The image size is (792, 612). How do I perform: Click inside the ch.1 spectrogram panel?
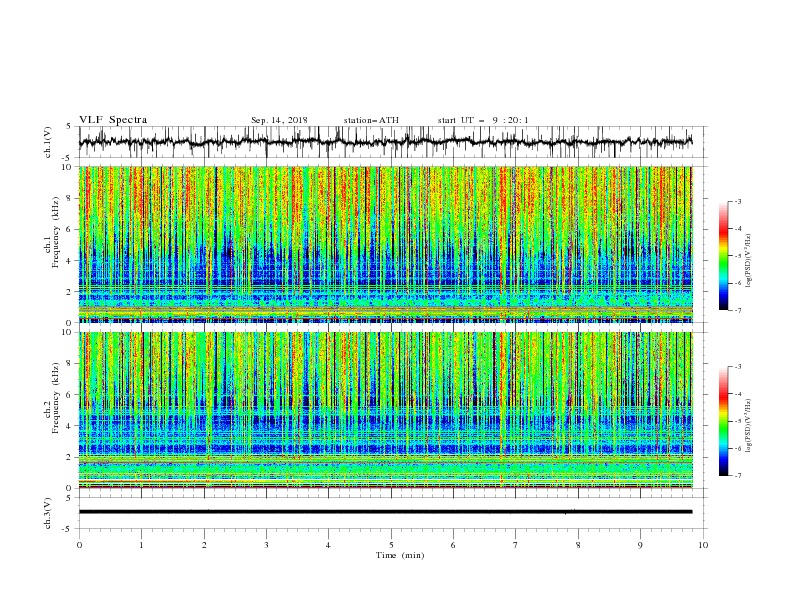point(386,244)
